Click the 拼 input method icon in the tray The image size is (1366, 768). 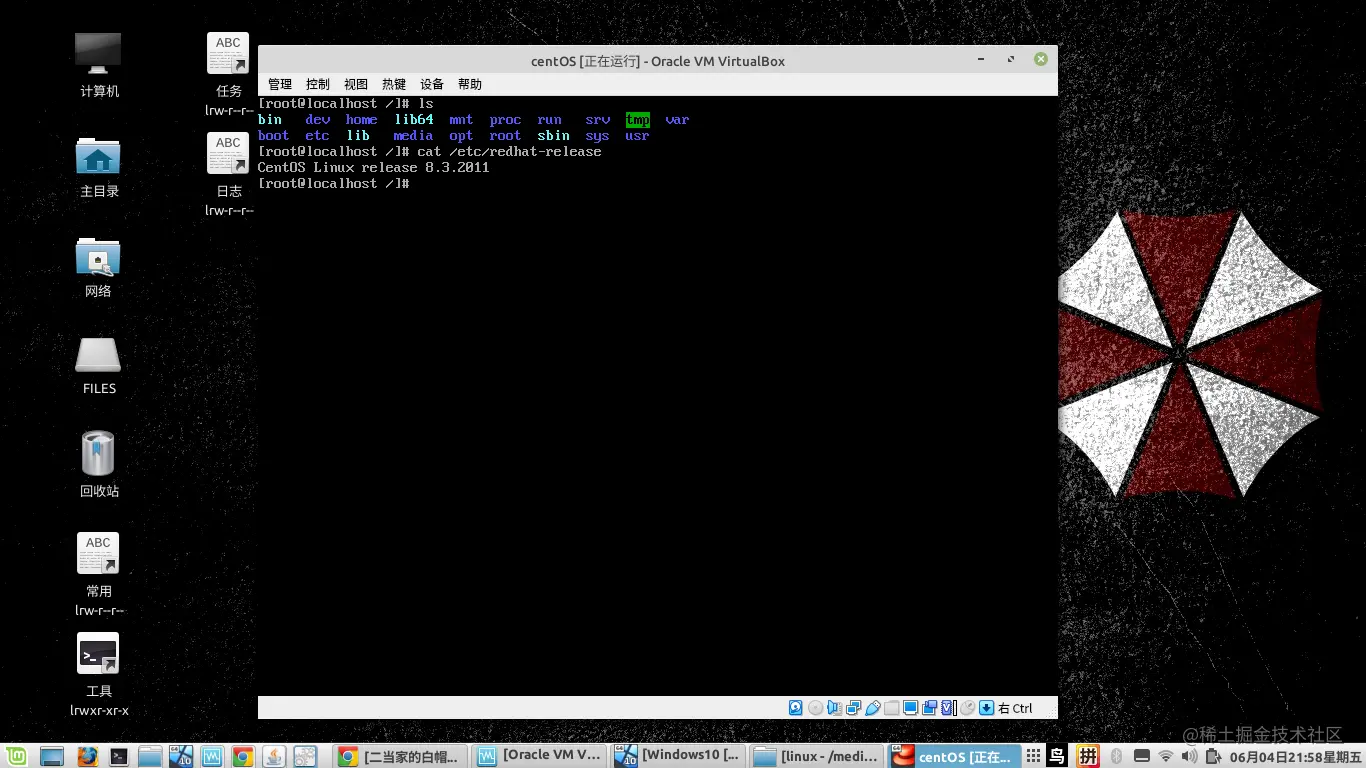[1087, 756]
